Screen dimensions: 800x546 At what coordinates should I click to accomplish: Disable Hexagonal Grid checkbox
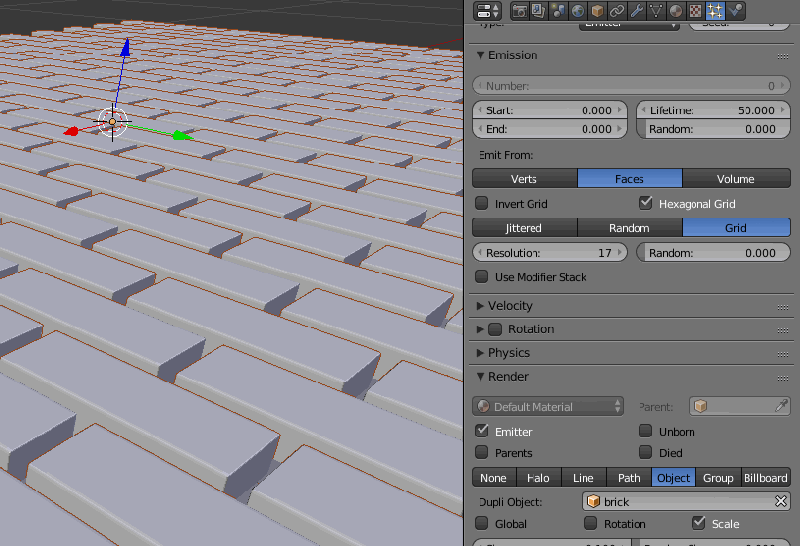click(x=645, y=203)
